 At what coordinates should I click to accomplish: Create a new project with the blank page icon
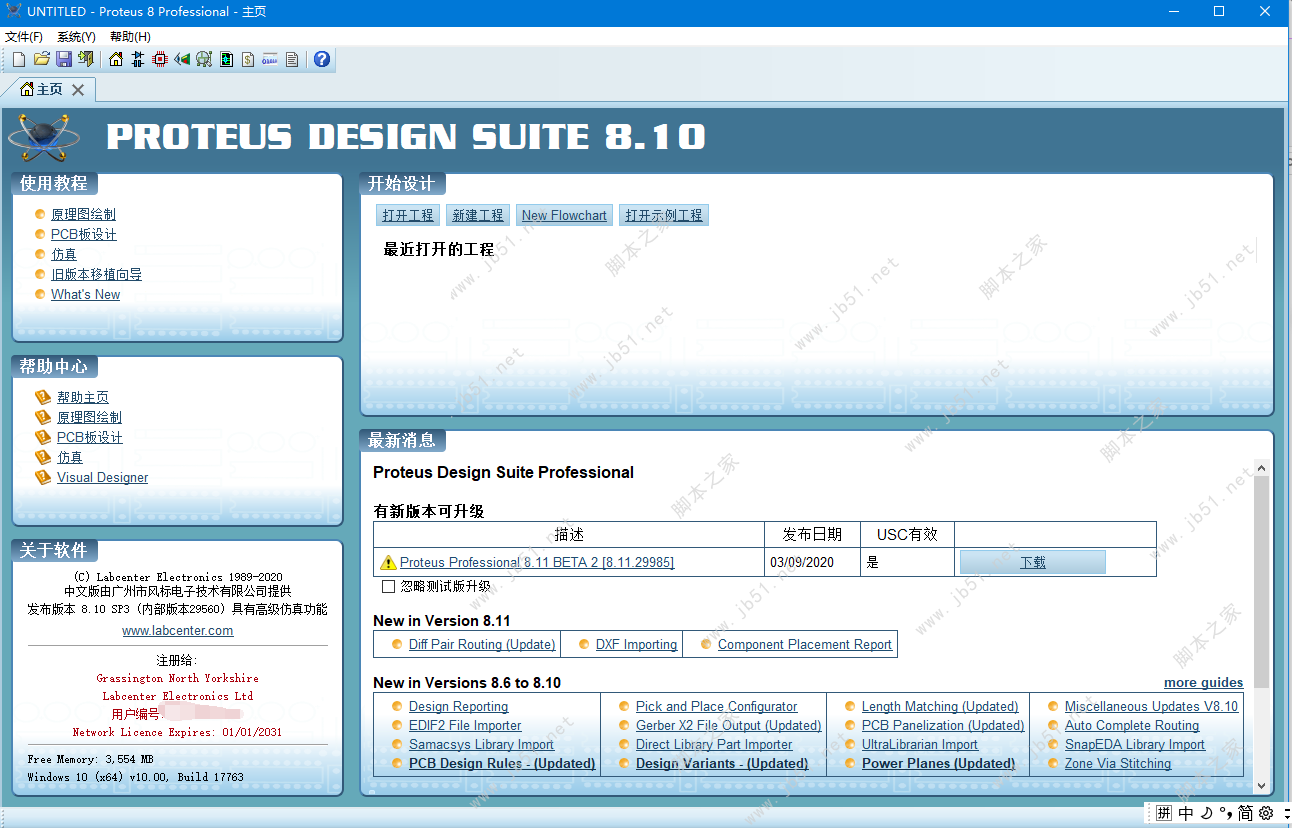[17, 58]
